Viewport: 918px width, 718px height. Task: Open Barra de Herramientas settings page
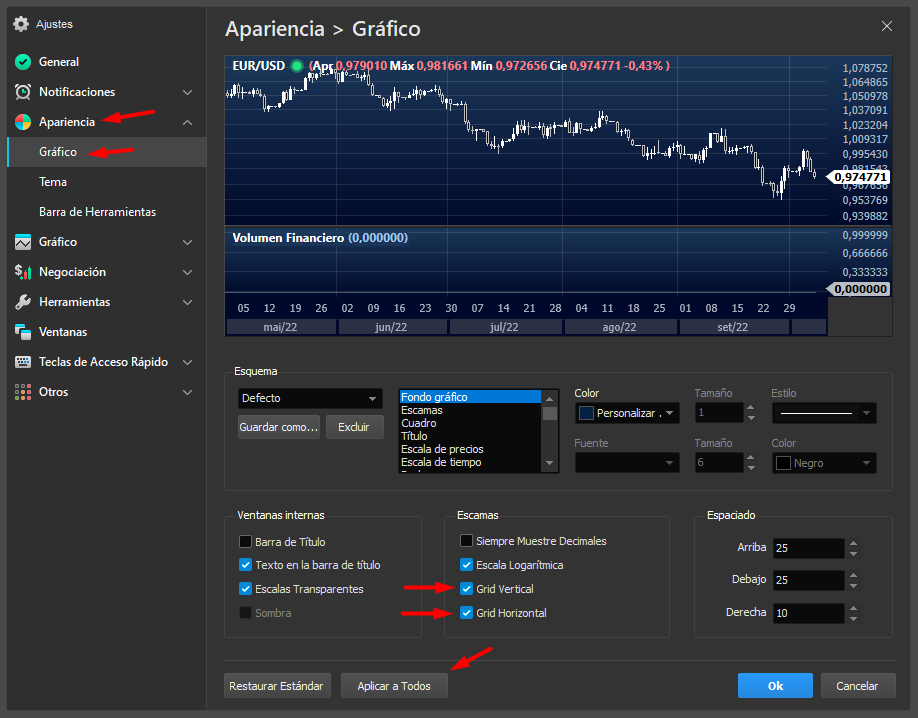tap(97, 212)
